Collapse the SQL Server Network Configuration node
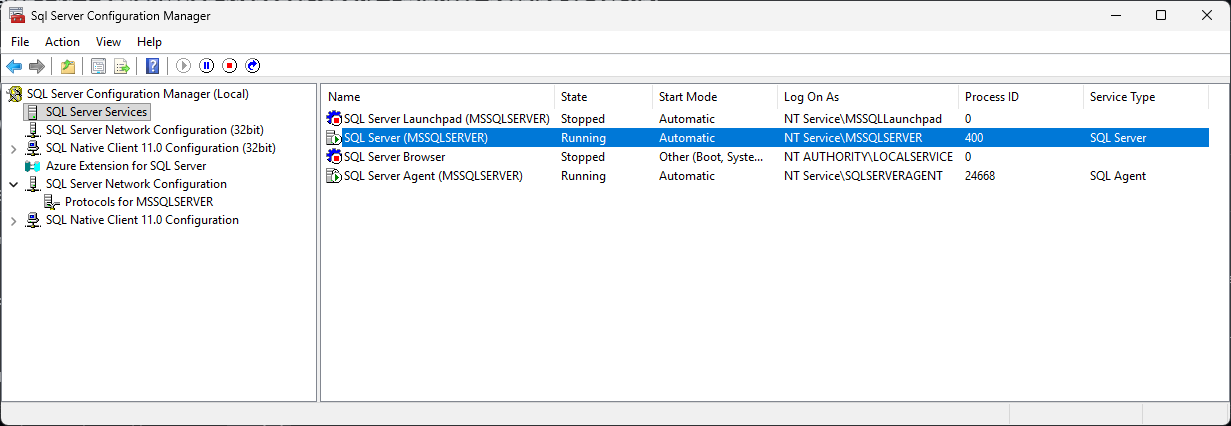1231x426 pixels. pos(13,184)
